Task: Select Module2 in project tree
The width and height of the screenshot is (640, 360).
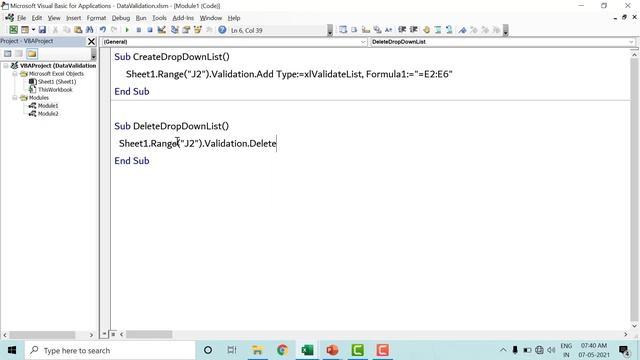Action: tap(48, 114)
